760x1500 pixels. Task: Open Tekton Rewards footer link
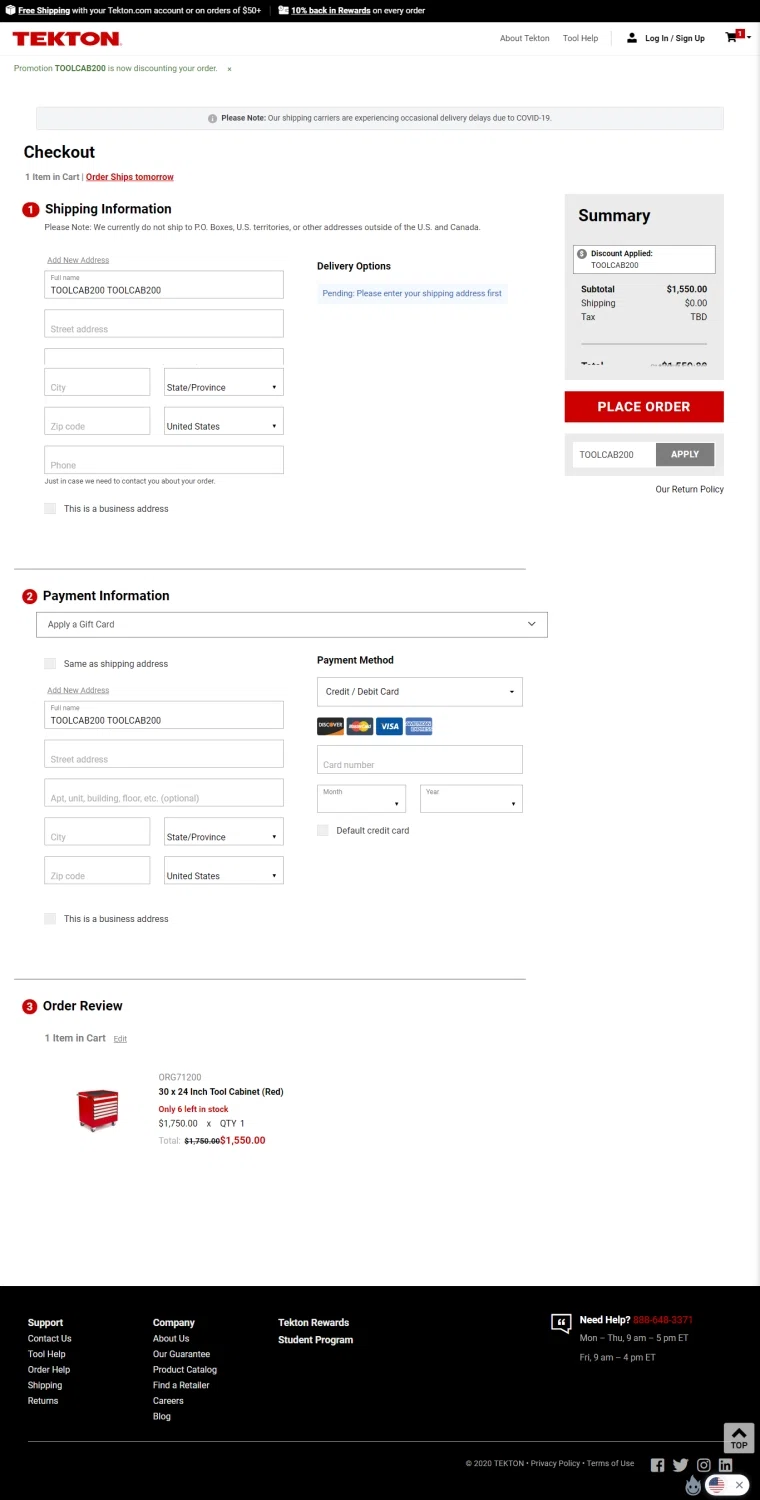point(313,1322)
